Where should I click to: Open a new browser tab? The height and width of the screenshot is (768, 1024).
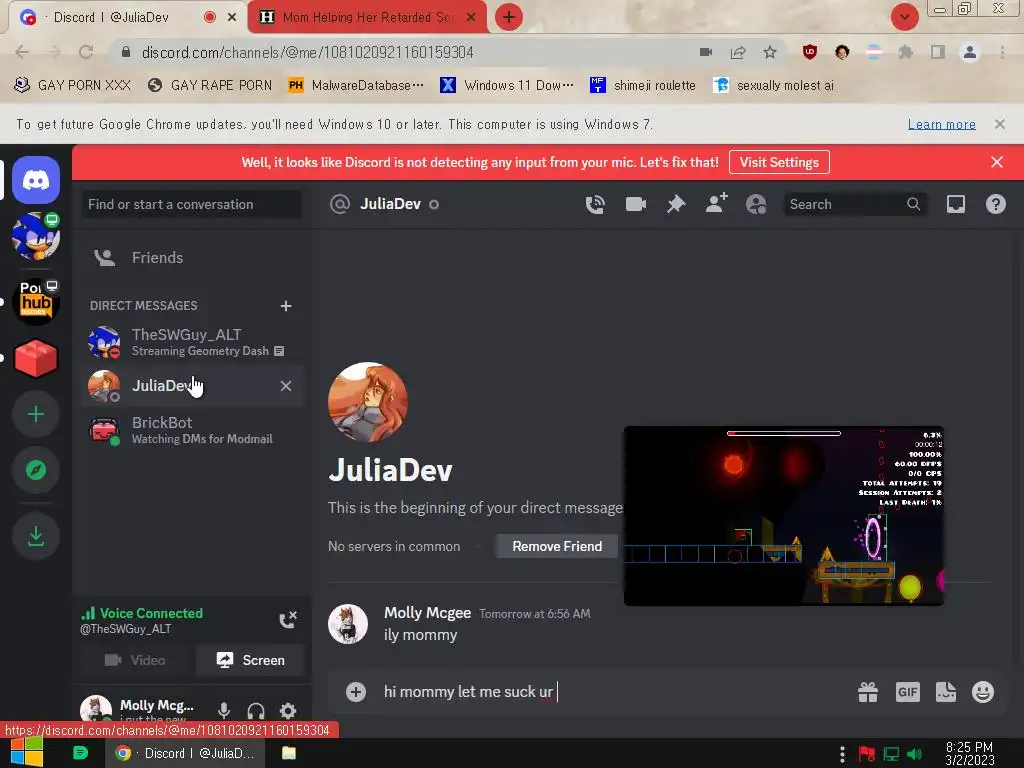click(509, 17)
